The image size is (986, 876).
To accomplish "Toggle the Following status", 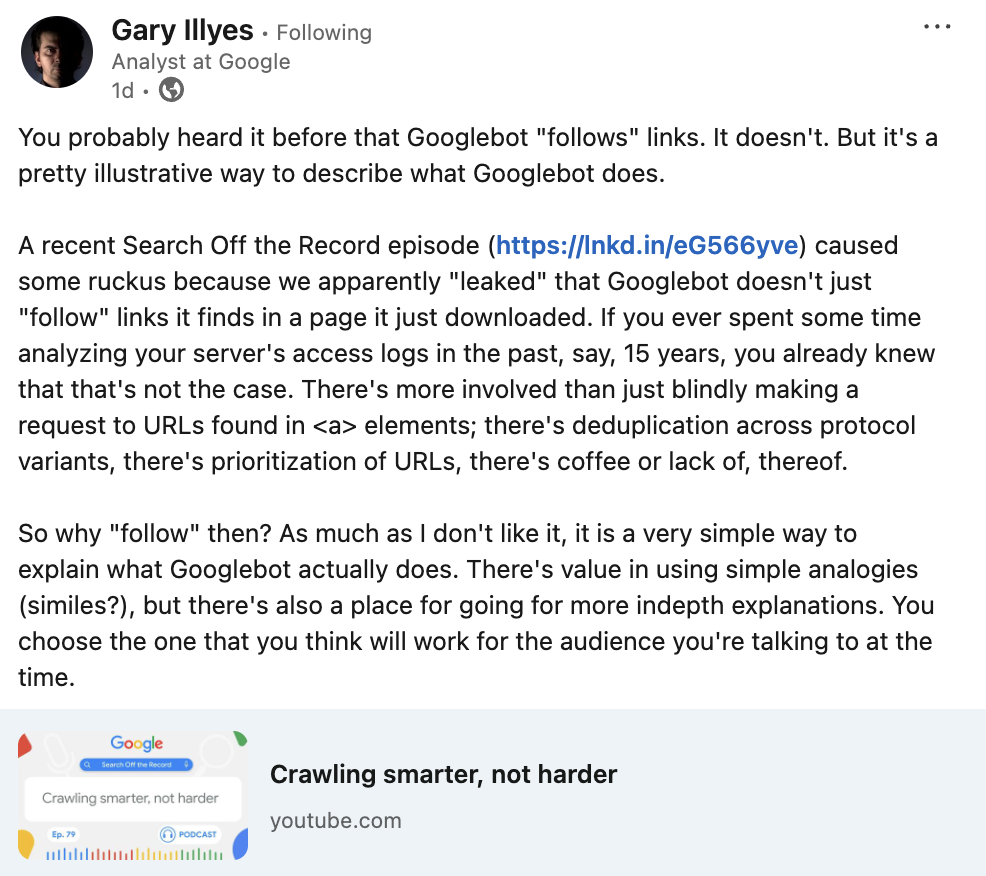I will tap(324, 32).
